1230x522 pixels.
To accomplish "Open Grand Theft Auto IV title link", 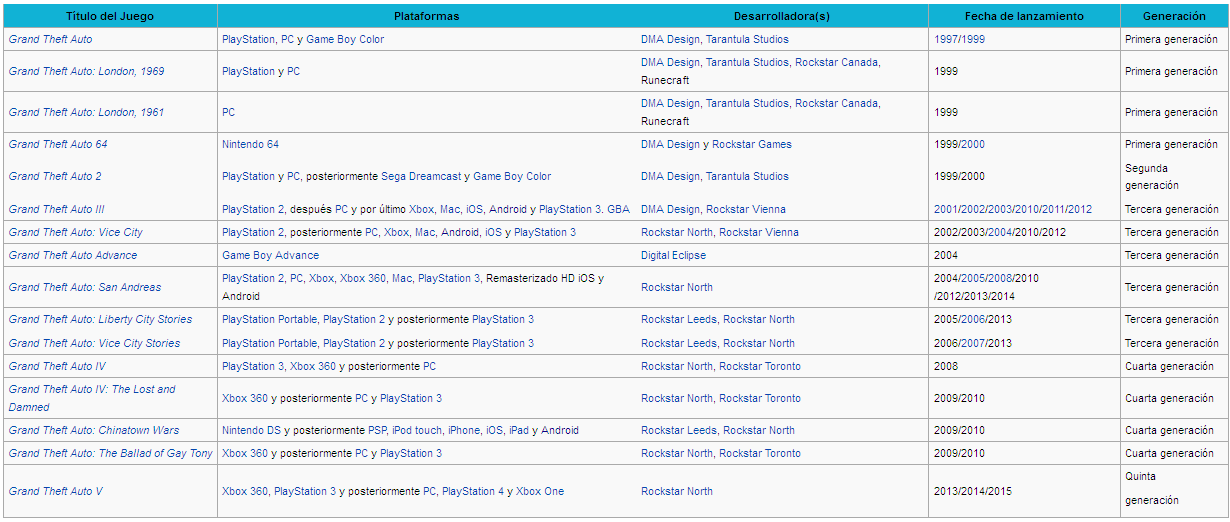I will coord(57,366).
